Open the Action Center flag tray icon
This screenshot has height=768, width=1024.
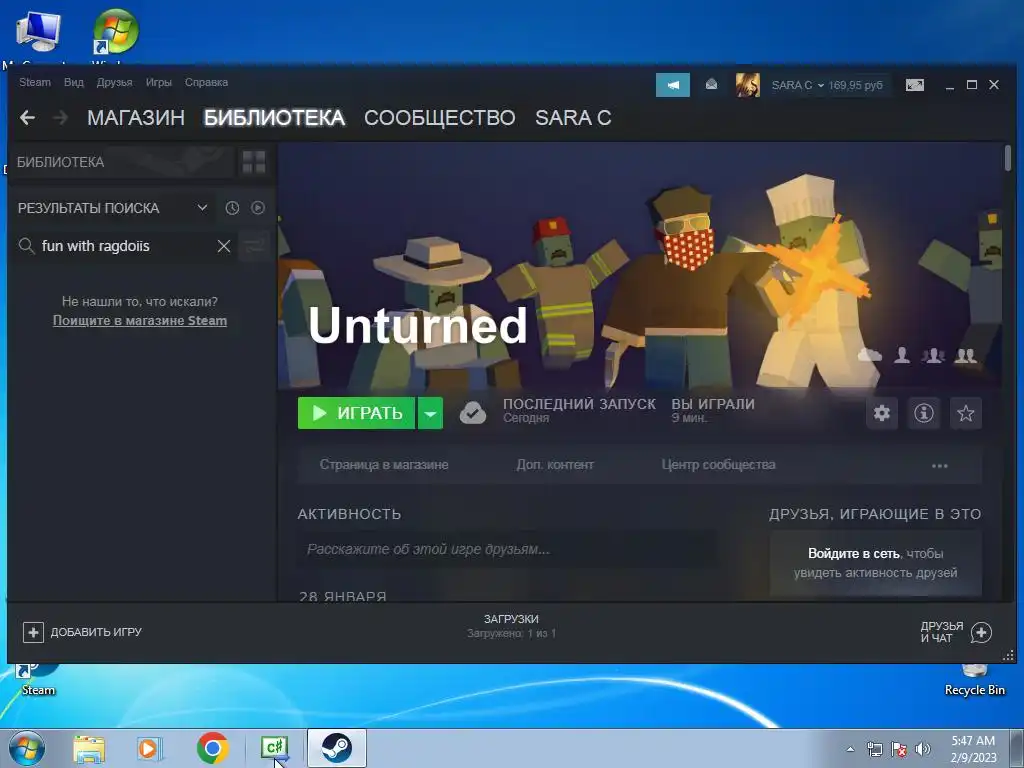899,749
